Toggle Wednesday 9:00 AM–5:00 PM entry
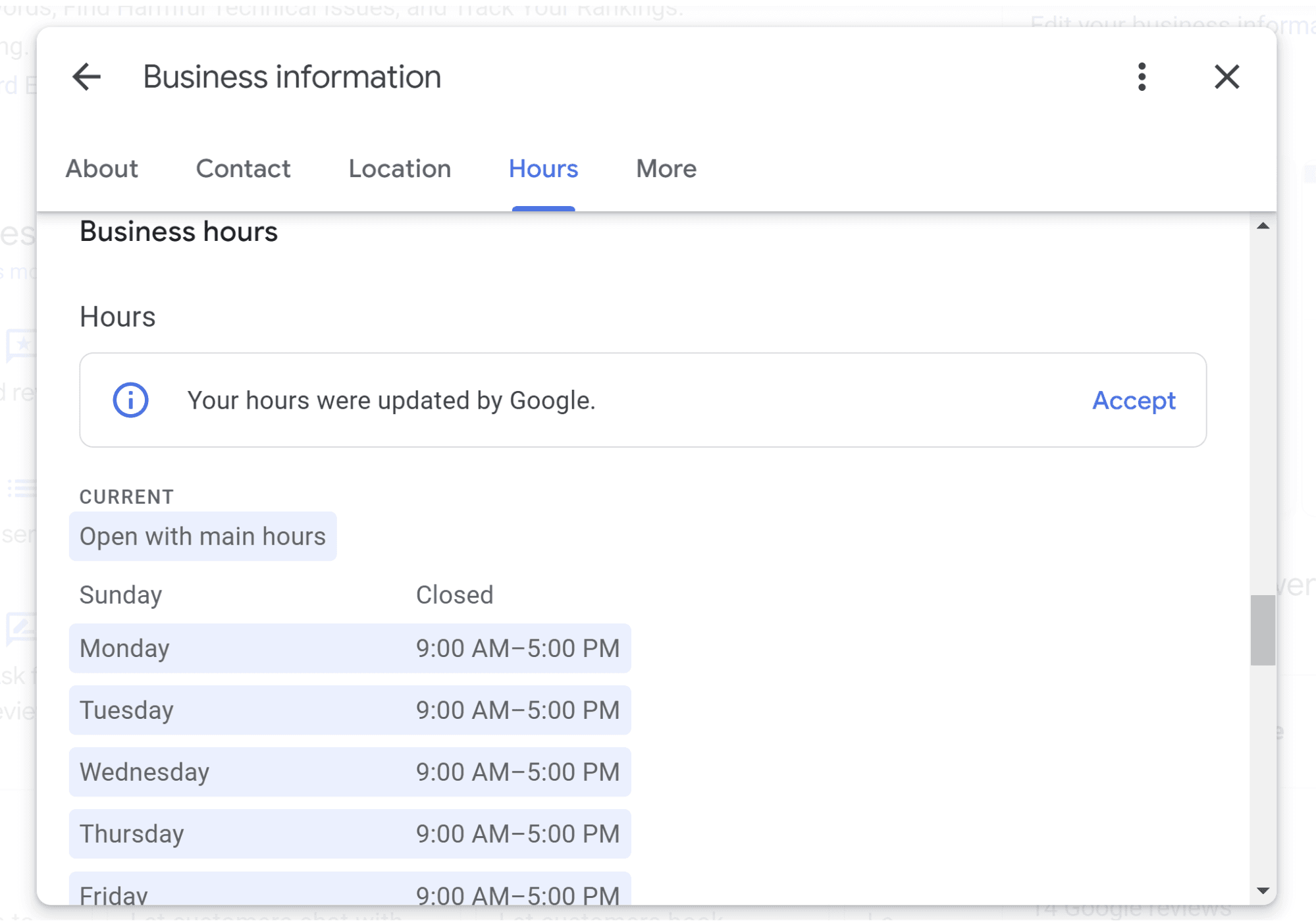This screenshot has width=1316, height=921. point(349,771)
